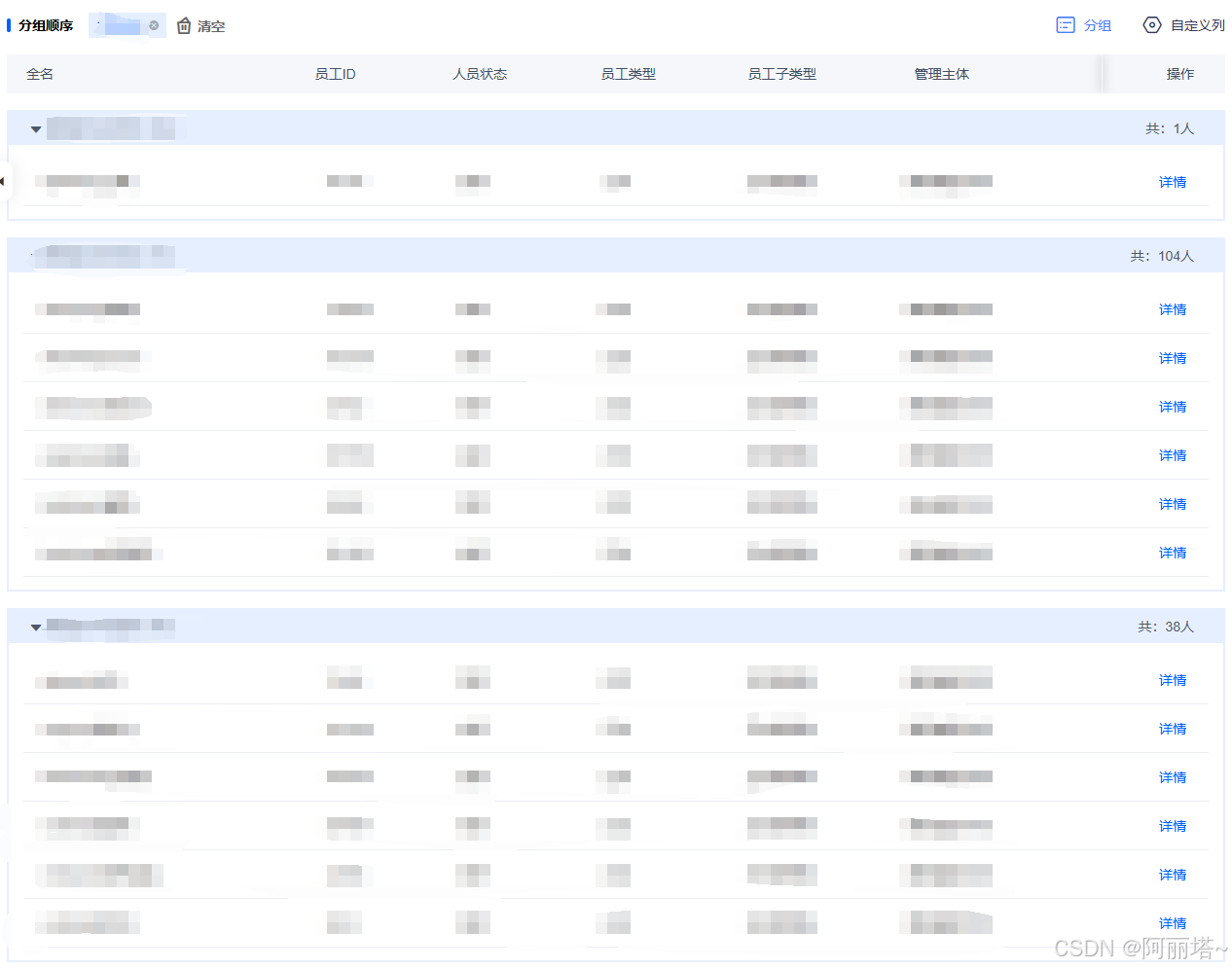This screenshot has width=1232, height=969.
Task: Click the 员工ID column header
Action: click(x=335, y=73)
